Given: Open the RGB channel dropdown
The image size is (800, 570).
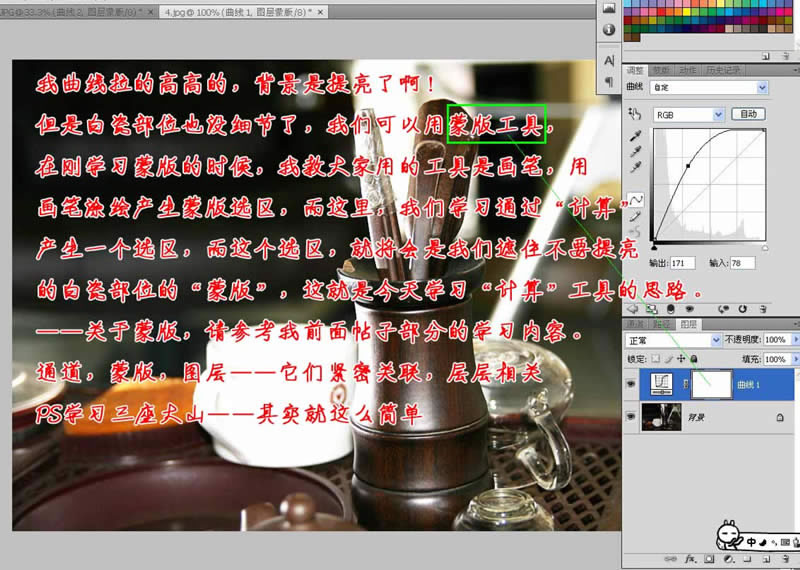Looking at the screenshot, I should click(689, 114).
